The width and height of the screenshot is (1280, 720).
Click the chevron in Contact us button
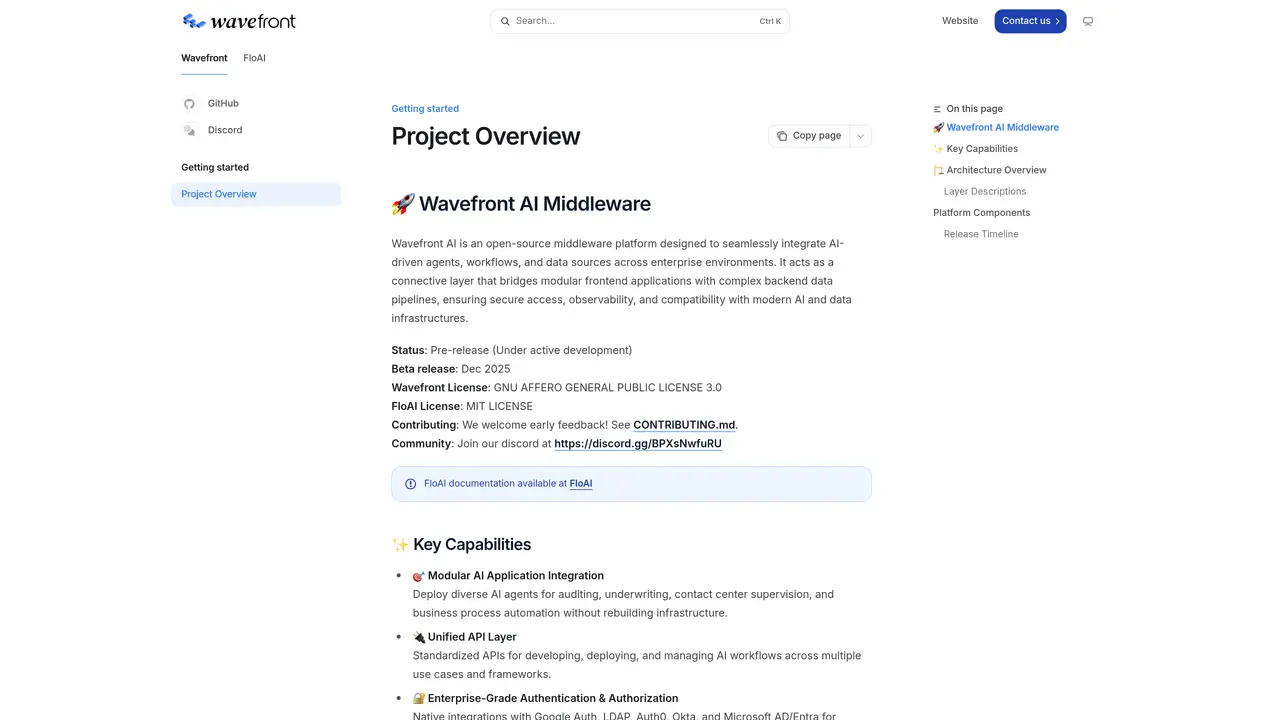click(x=1057, y=21)
